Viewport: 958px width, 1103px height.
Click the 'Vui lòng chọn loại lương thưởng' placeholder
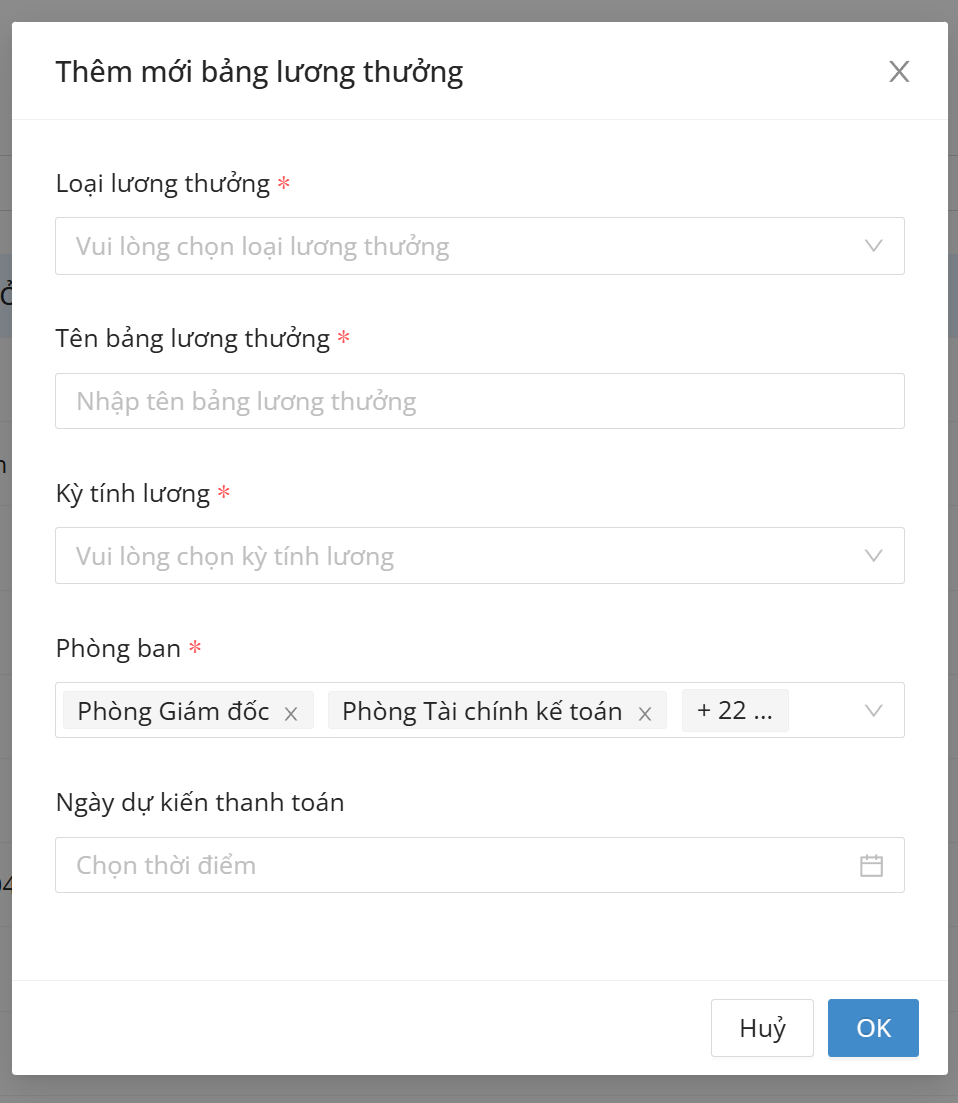tap(262, 246)
